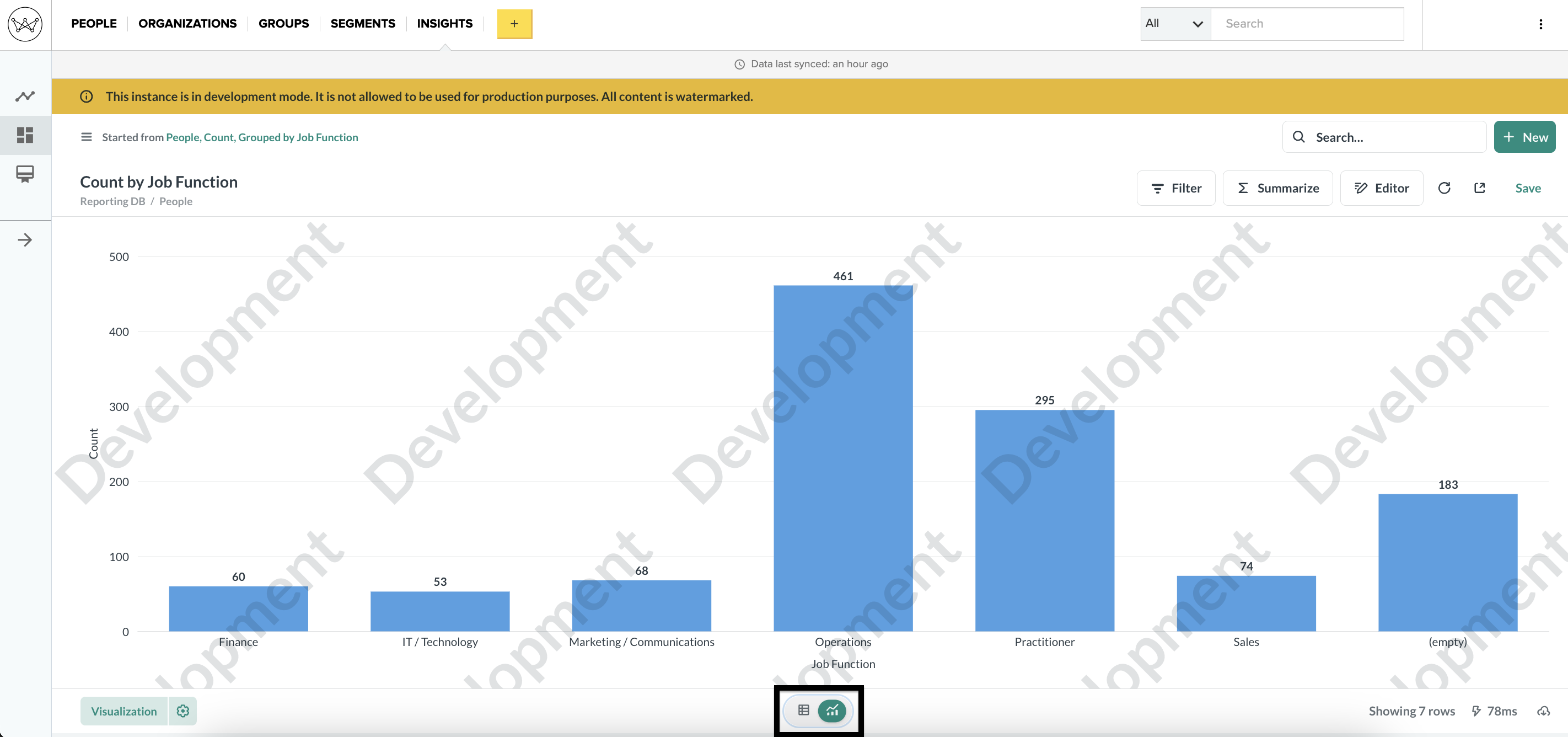Open the external link share icon
This screenshot has height=737, width=1568.
[1480, 188]
